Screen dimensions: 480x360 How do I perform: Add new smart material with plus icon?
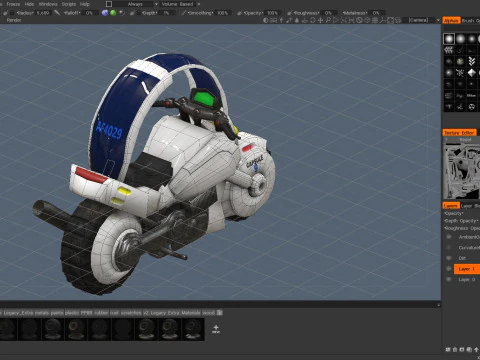pyautogui.click(x=216, y=329)
